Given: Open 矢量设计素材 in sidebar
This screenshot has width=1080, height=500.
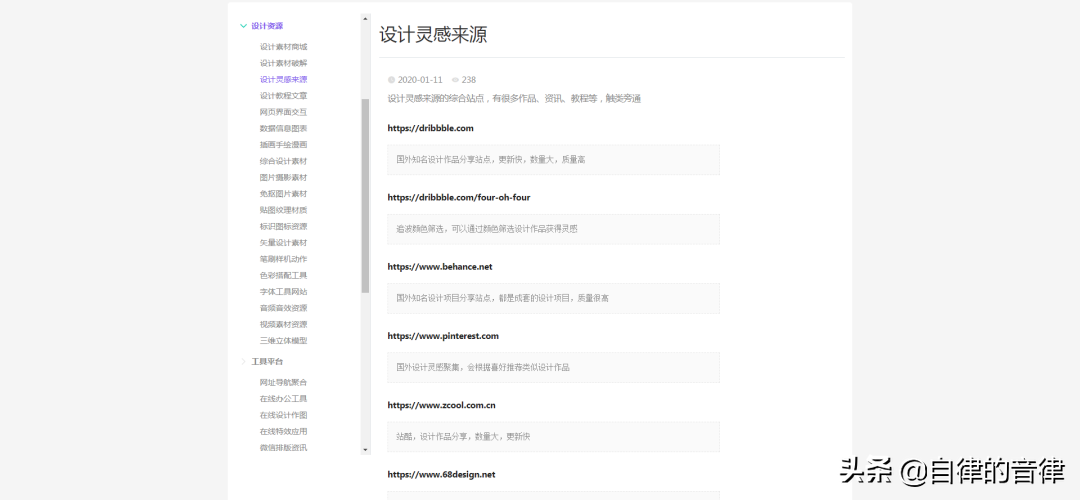Looking at the screenshot, I should tap(284, 243).
